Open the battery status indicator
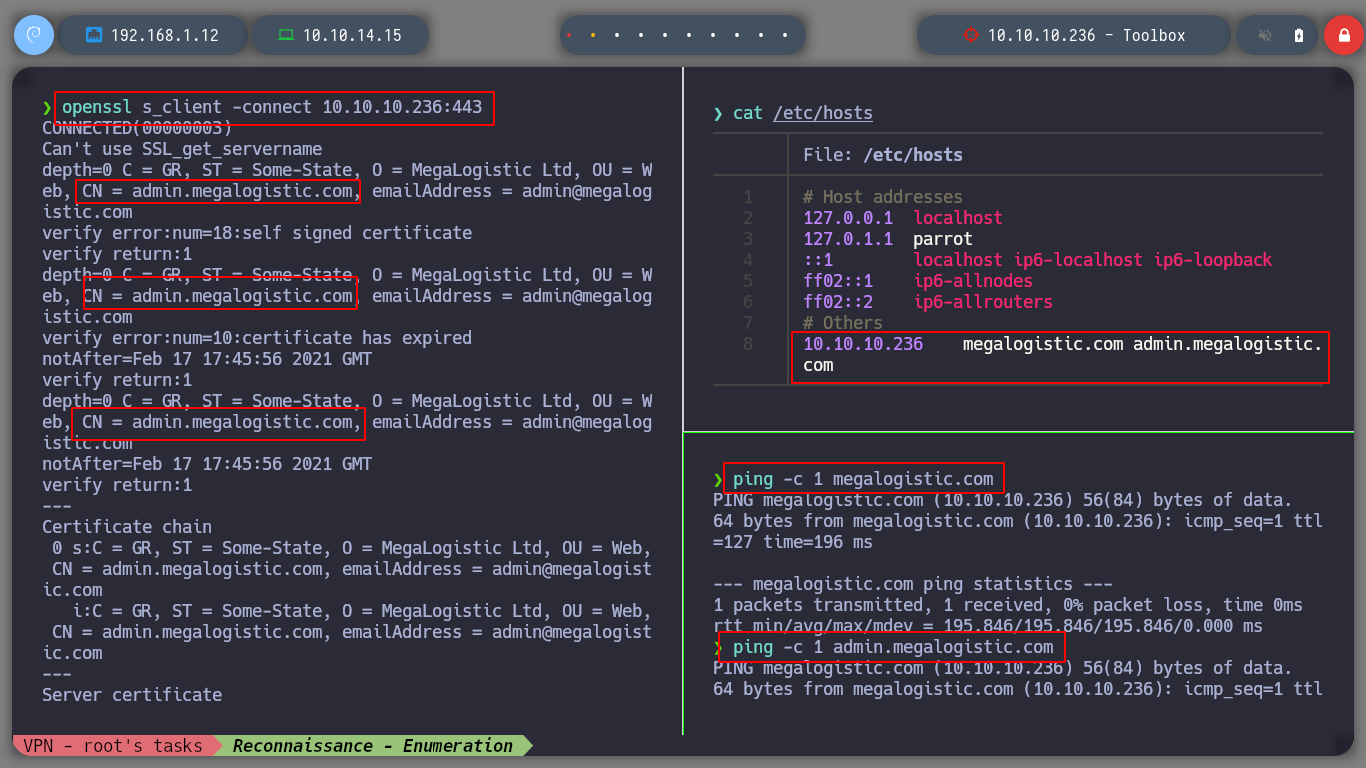The height and width of the screenshot is (768, 1366). 1299,35
